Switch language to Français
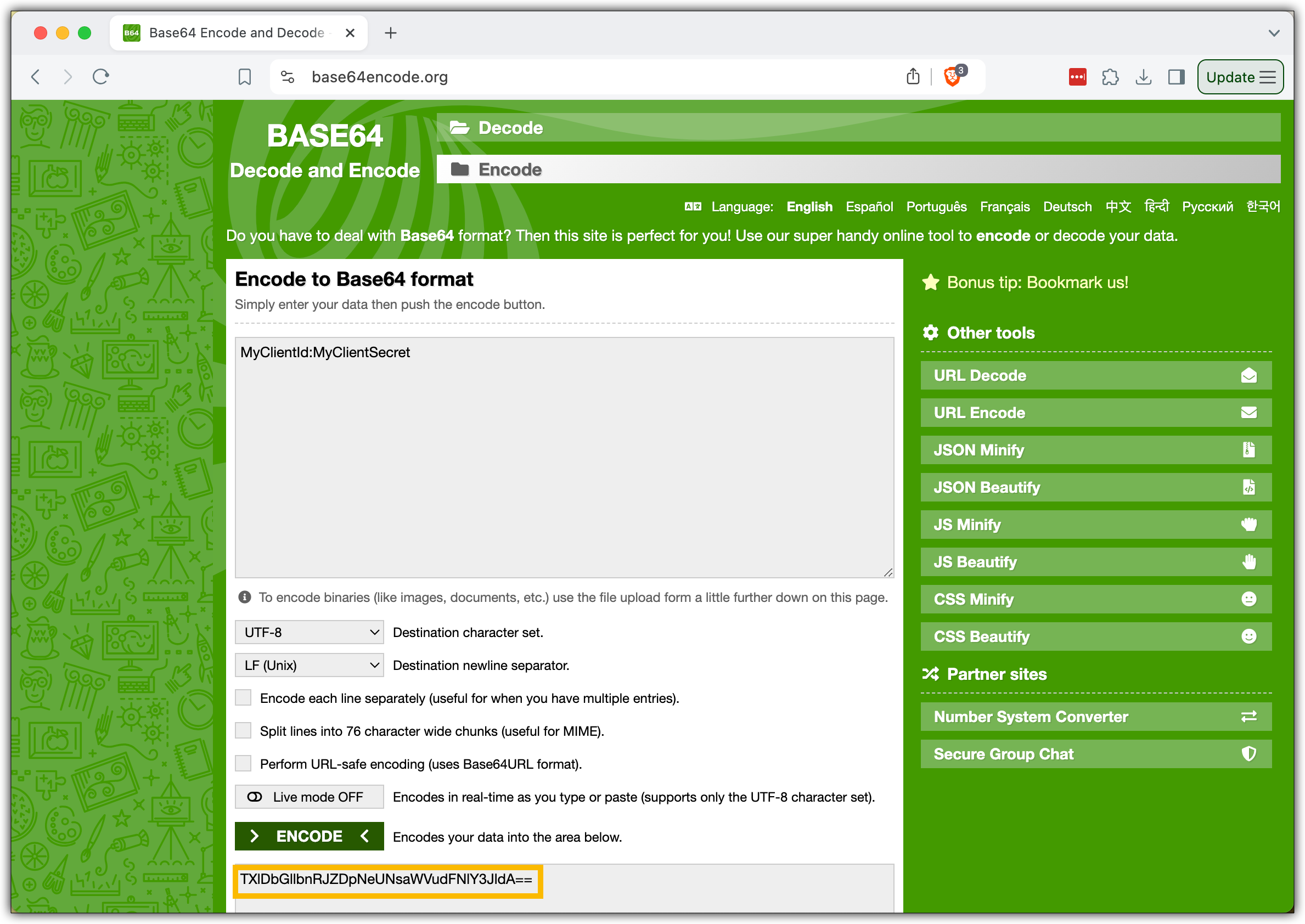The width and height of the screenshot is (1305, 924). coord(1004,206)
